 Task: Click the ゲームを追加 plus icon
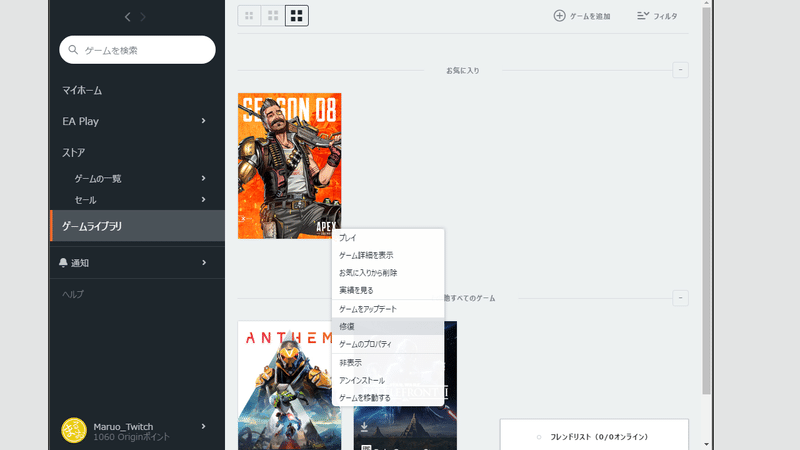tap(559, 16)
